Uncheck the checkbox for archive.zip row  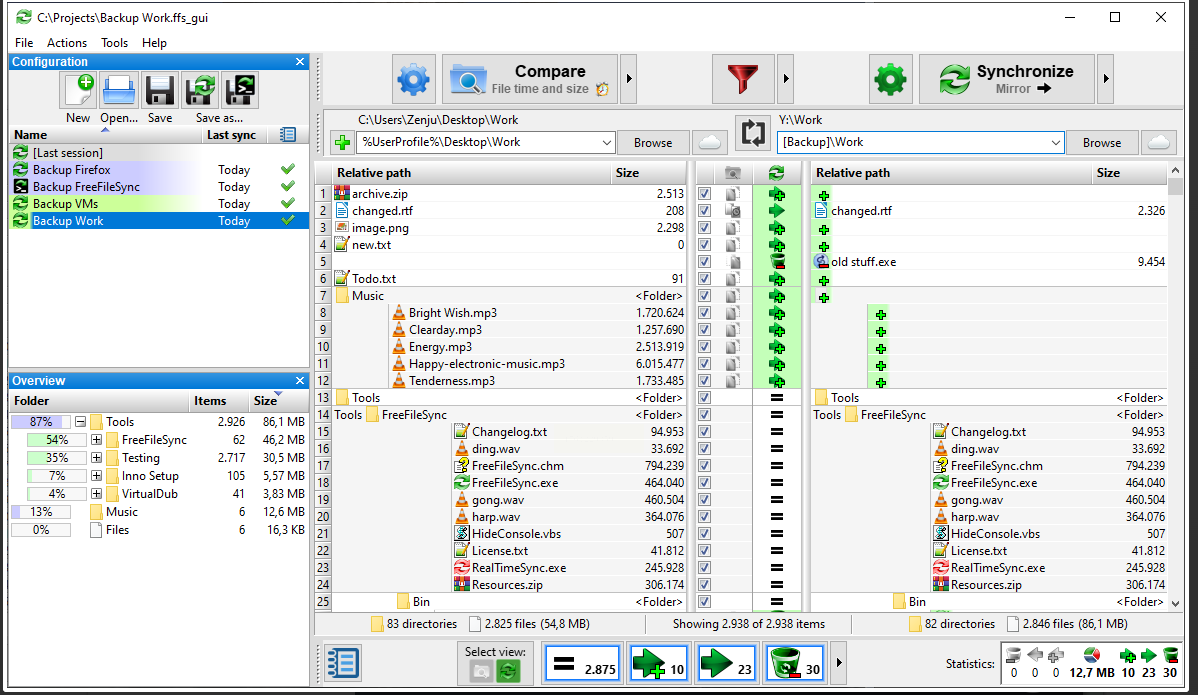tap(705, 194)
